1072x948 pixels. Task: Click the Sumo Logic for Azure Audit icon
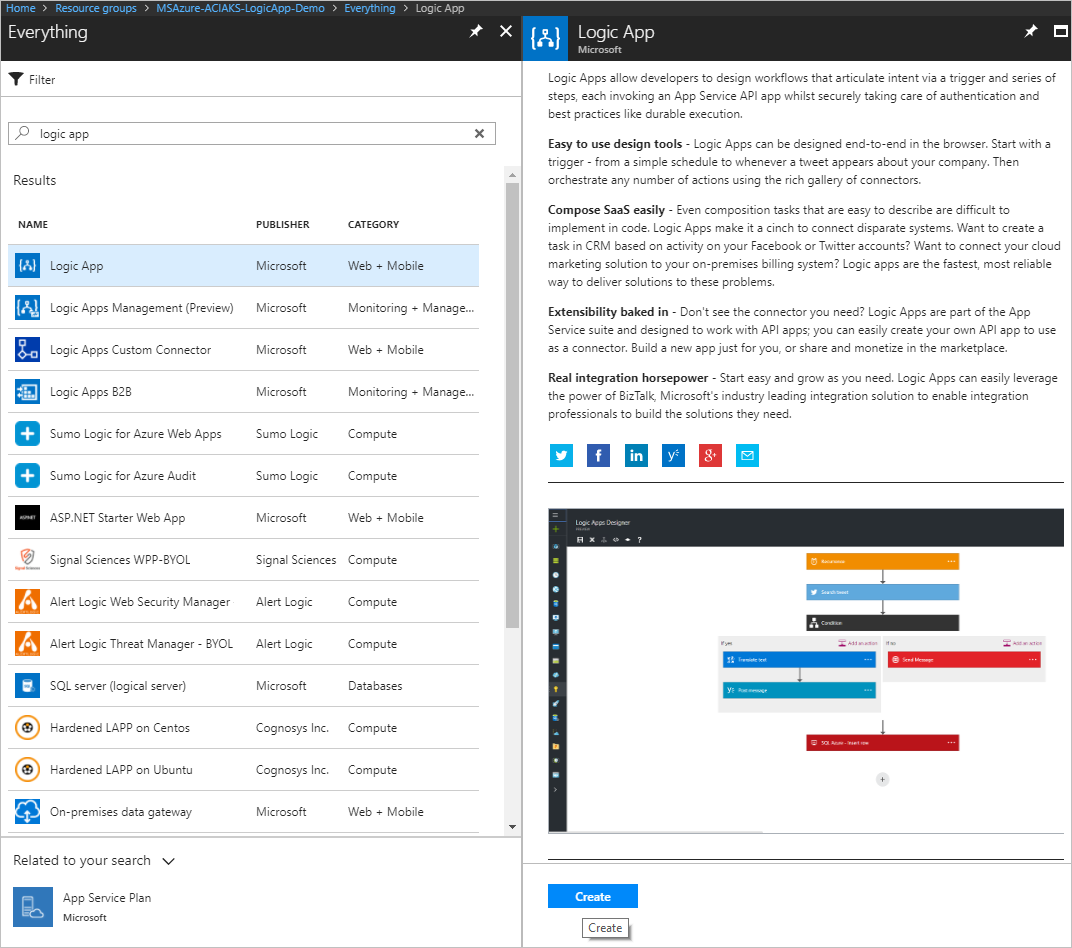pos(27,476)
